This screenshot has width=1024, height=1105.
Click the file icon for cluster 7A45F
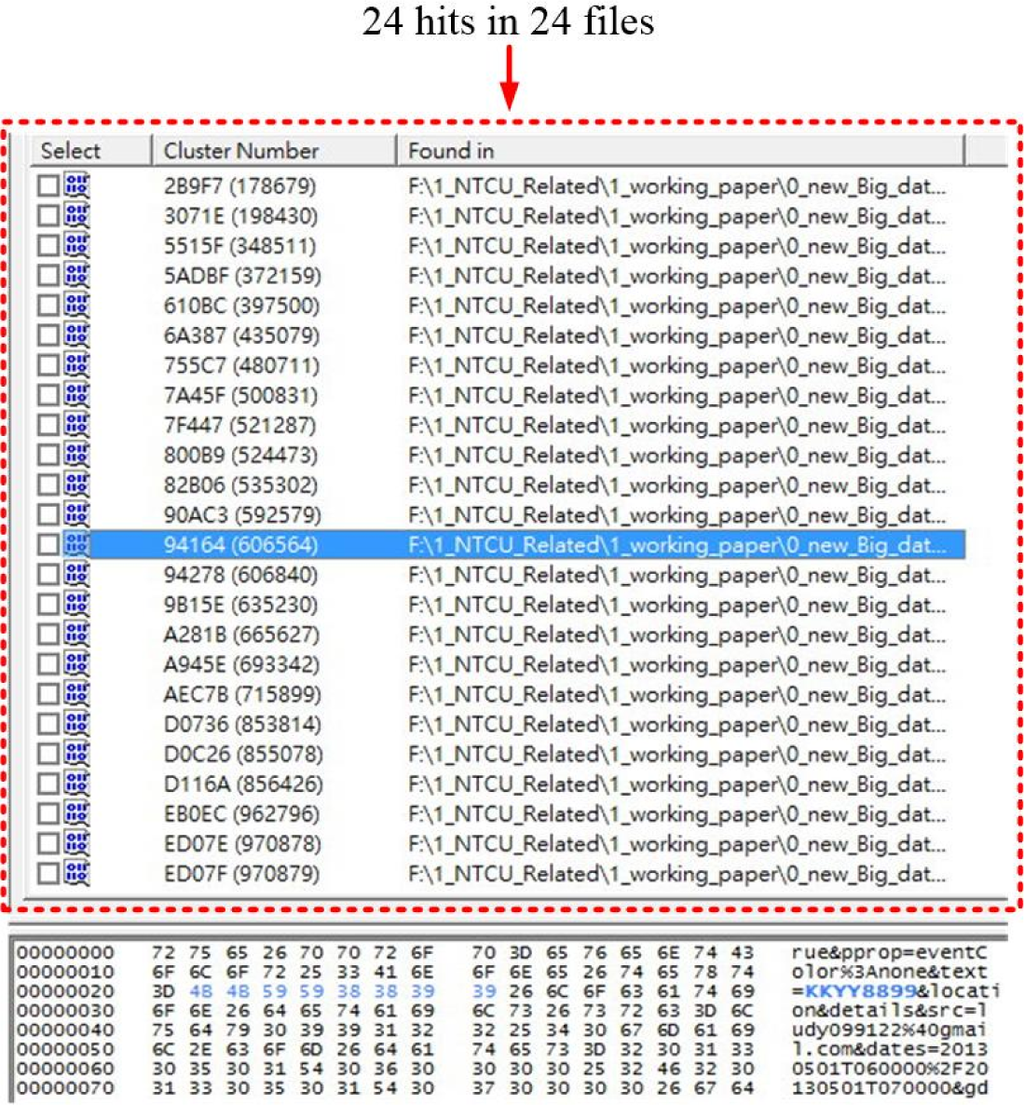[77, 395]
